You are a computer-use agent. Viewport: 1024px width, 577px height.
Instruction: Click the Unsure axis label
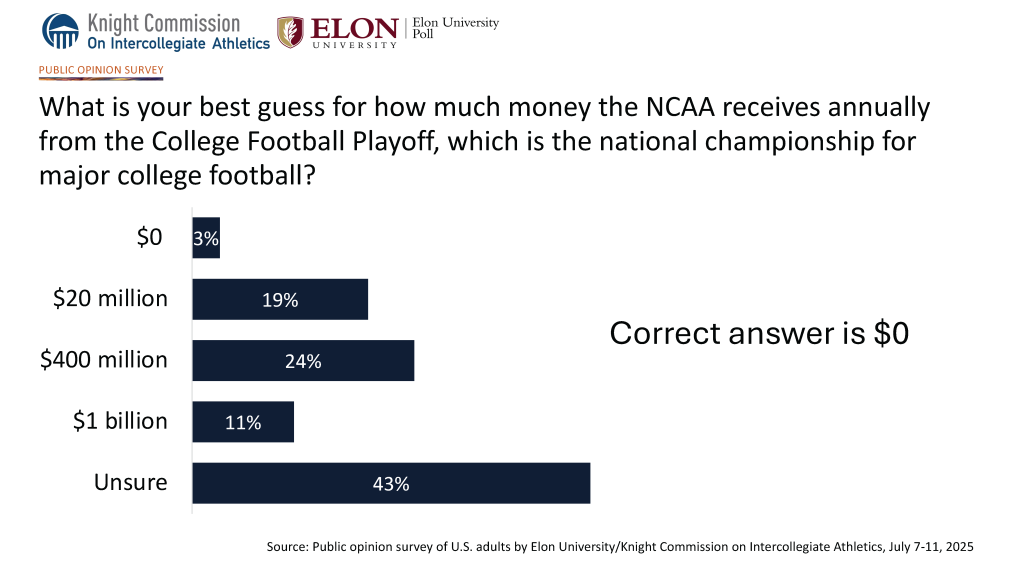click(131, 482)
